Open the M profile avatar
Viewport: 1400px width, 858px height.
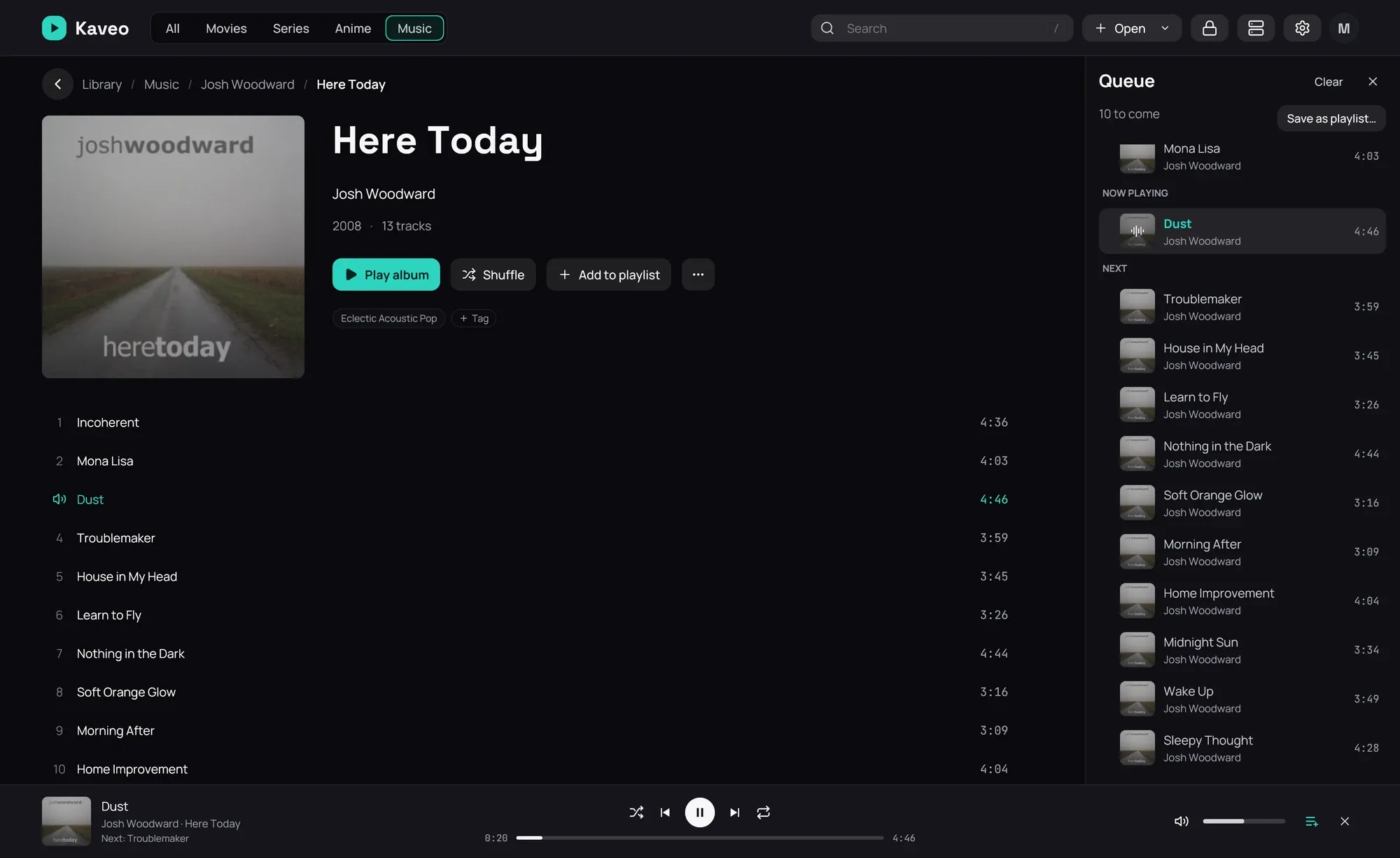pyautogui.click(x=1344, y=28)
